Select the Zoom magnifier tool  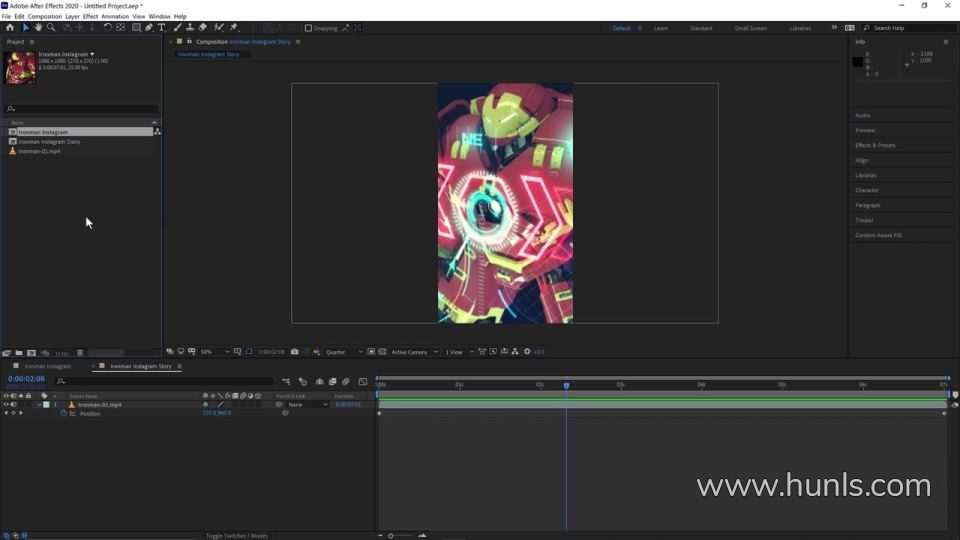(51, 28)
